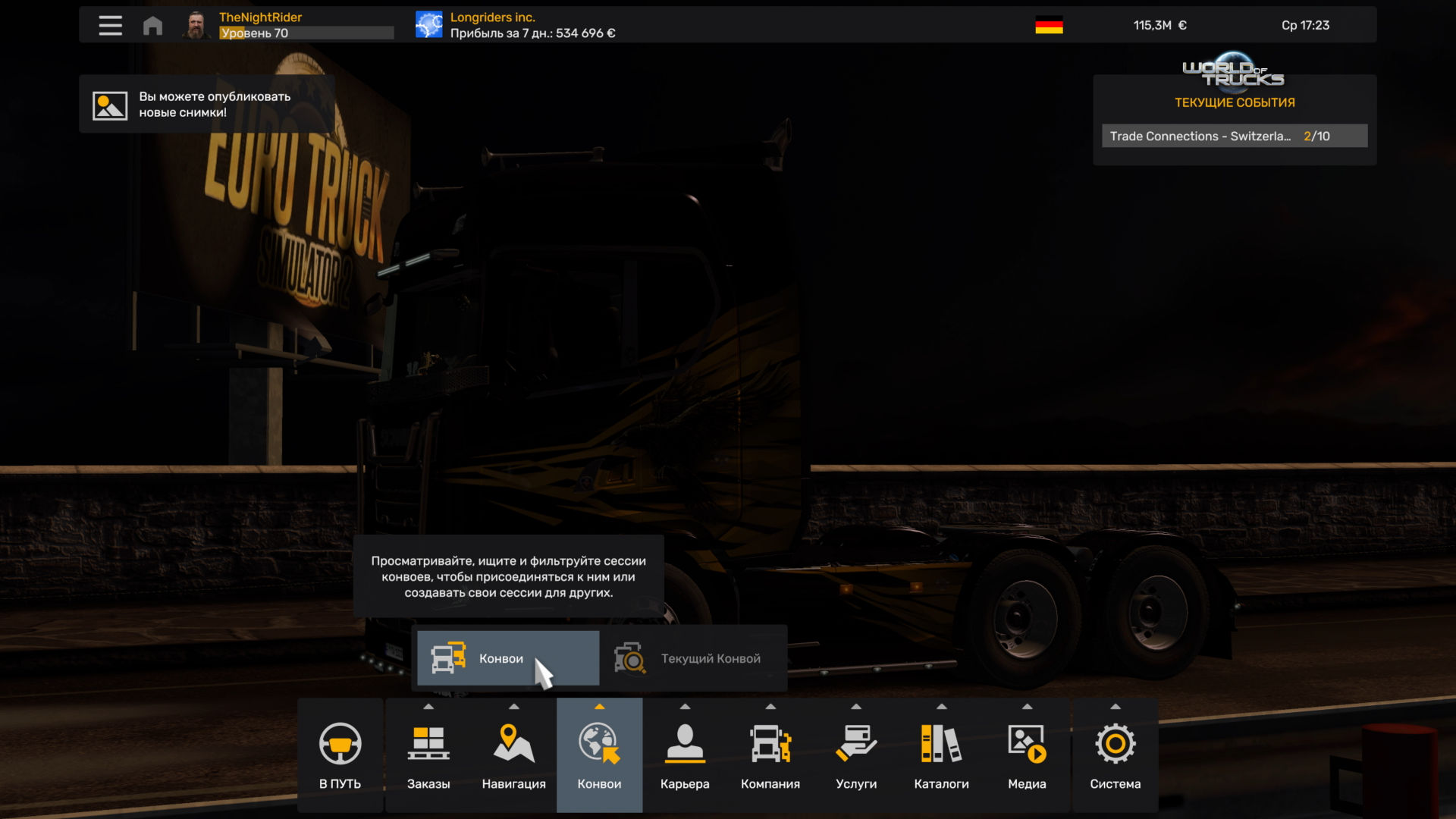This screenshot has height=819, width=1456.
Task: Open the Услуги services icon
Action: tap(856, 744)
